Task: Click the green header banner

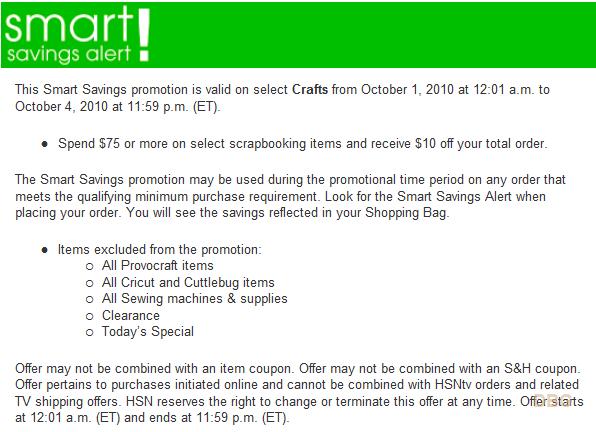Action: pyautogui.click(x=298, y=35)
